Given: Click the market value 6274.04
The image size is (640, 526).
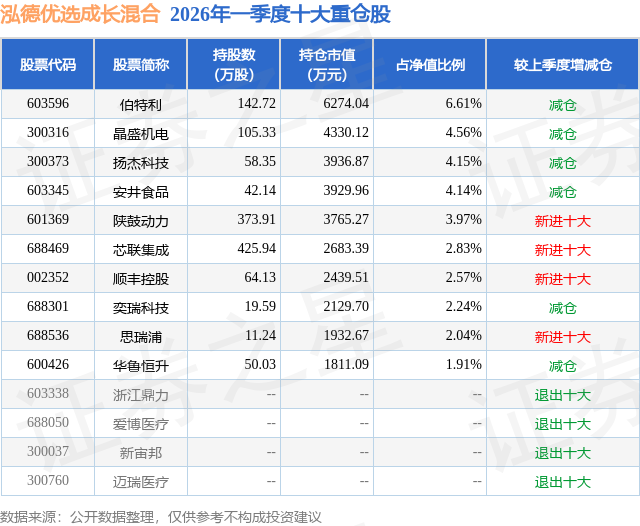Looking at the screenshot, I should click(x=346, y=104).
